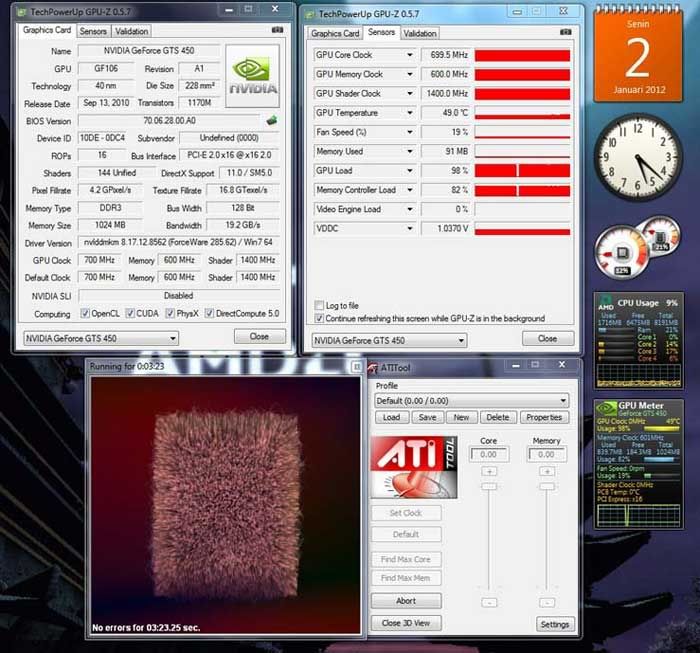Screen dimensions: 700x653
Task: Open the GPU Load sensor dropdown
Action: pos(409,171)
